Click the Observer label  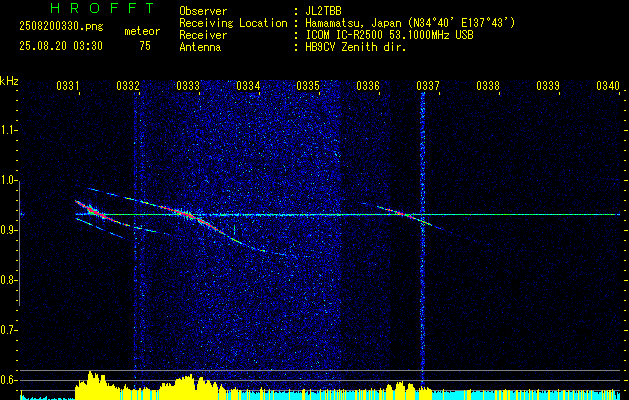pos(203,11)
